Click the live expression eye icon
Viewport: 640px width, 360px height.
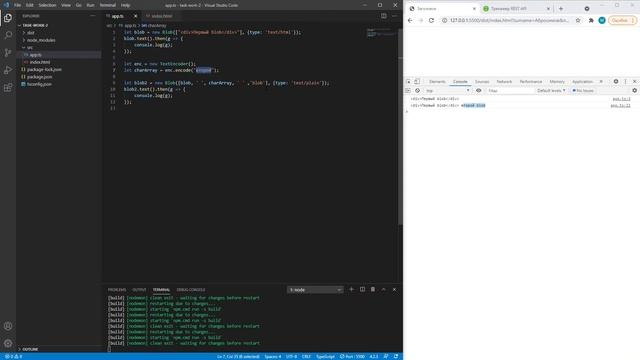[x=479, y=91]
